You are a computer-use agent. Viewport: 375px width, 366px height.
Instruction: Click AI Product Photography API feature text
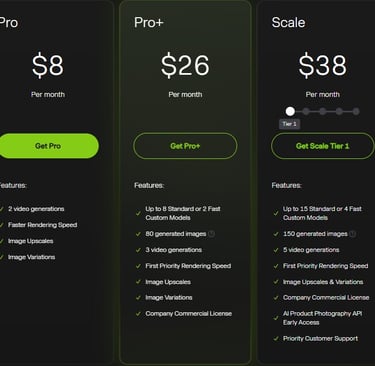coord(322,314)
